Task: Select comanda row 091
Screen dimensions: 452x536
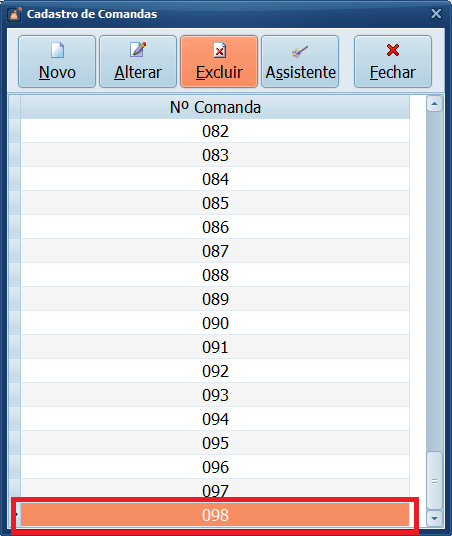Action: click(x=215, y=347)
